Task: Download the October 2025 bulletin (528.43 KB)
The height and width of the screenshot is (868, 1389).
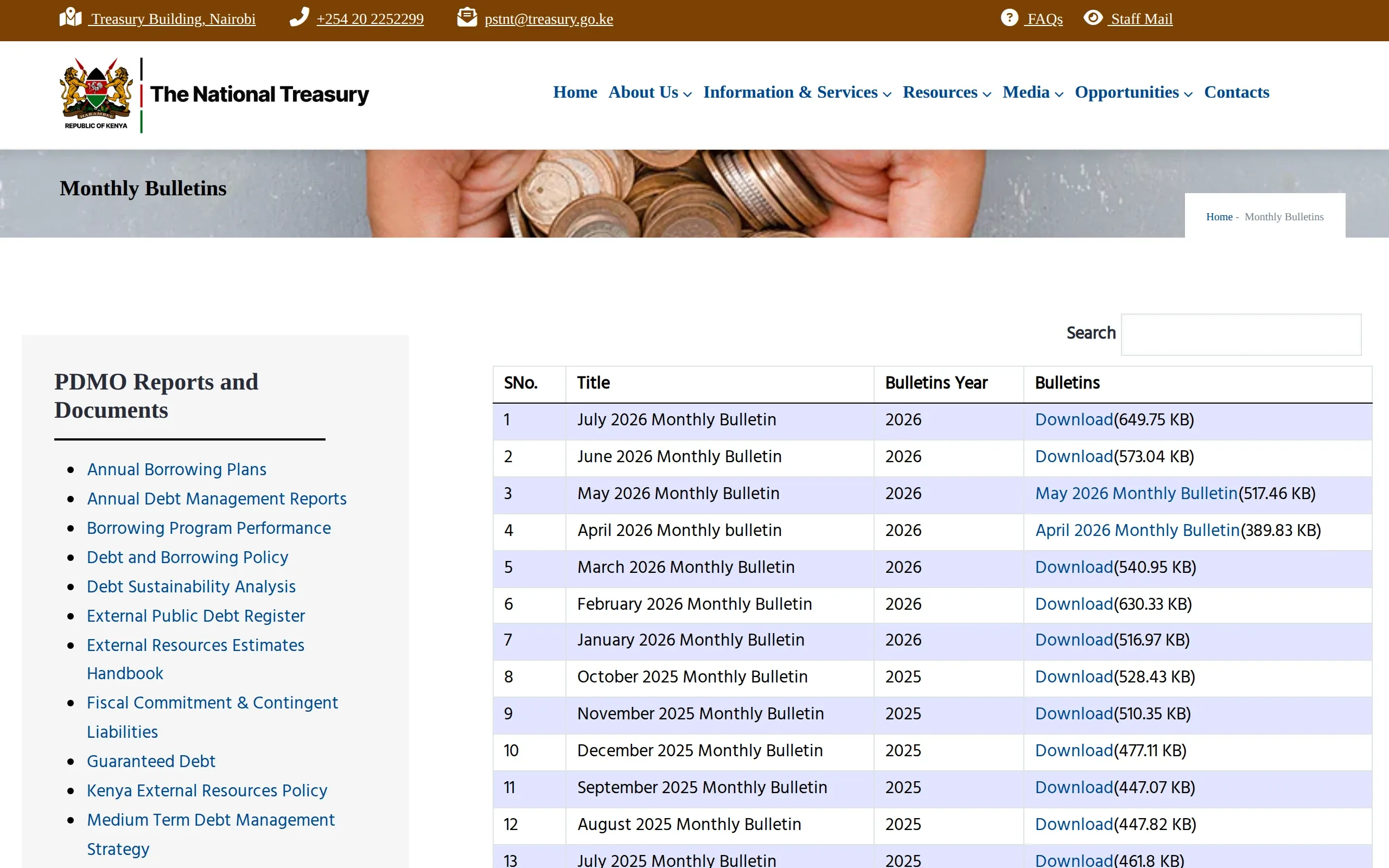Action: [1073, 677]
